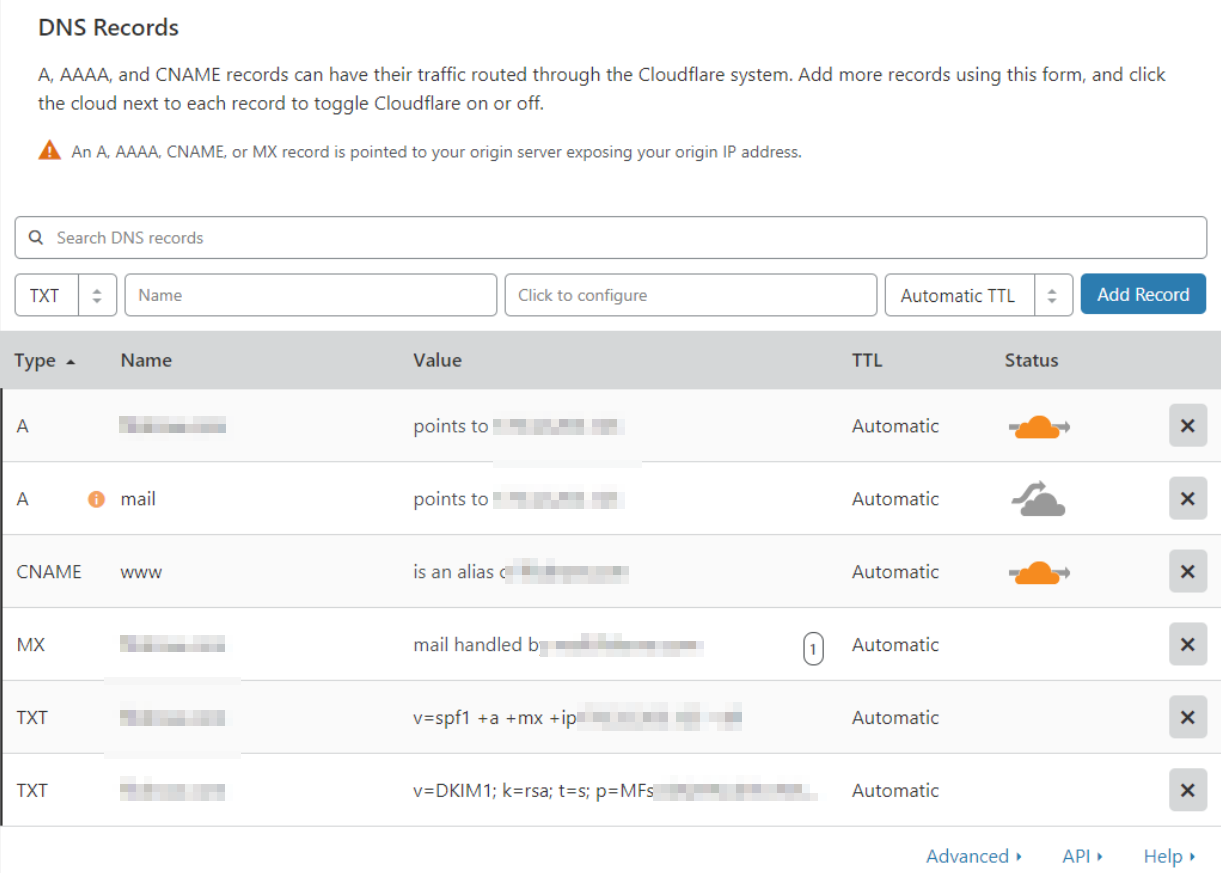
Task: Click the MX priority badge showing 1
Action: 813,650
